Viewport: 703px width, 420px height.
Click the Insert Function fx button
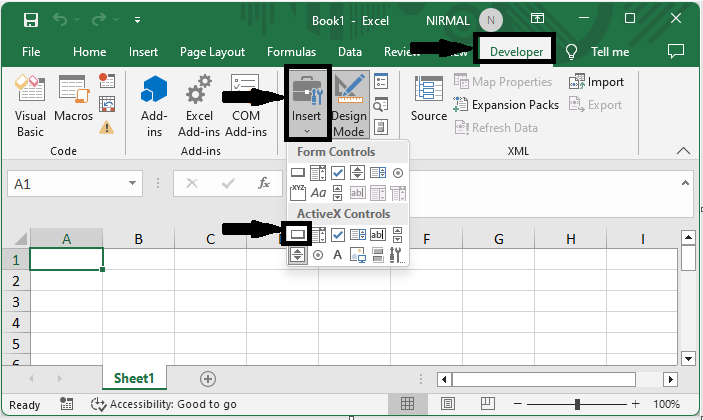pyautogui.click(x=264, y=183)
